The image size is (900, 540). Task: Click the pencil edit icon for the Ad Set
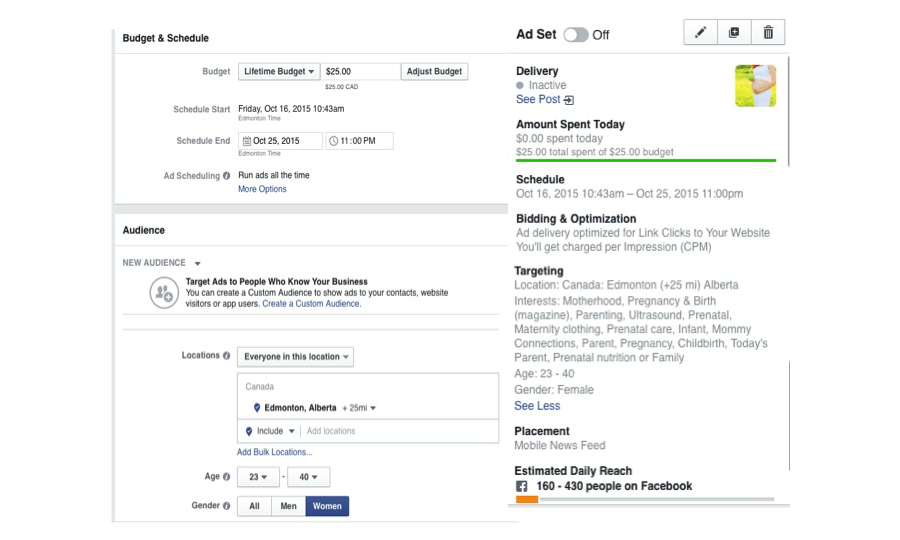click(x=700, y=33)
